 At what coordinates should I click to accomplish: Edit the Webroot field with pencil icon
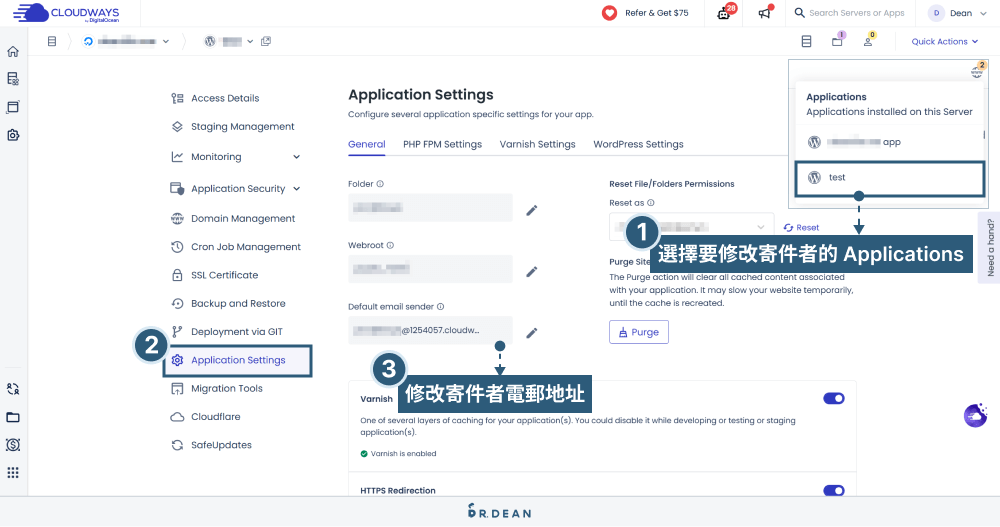click(x=531, y=272)
